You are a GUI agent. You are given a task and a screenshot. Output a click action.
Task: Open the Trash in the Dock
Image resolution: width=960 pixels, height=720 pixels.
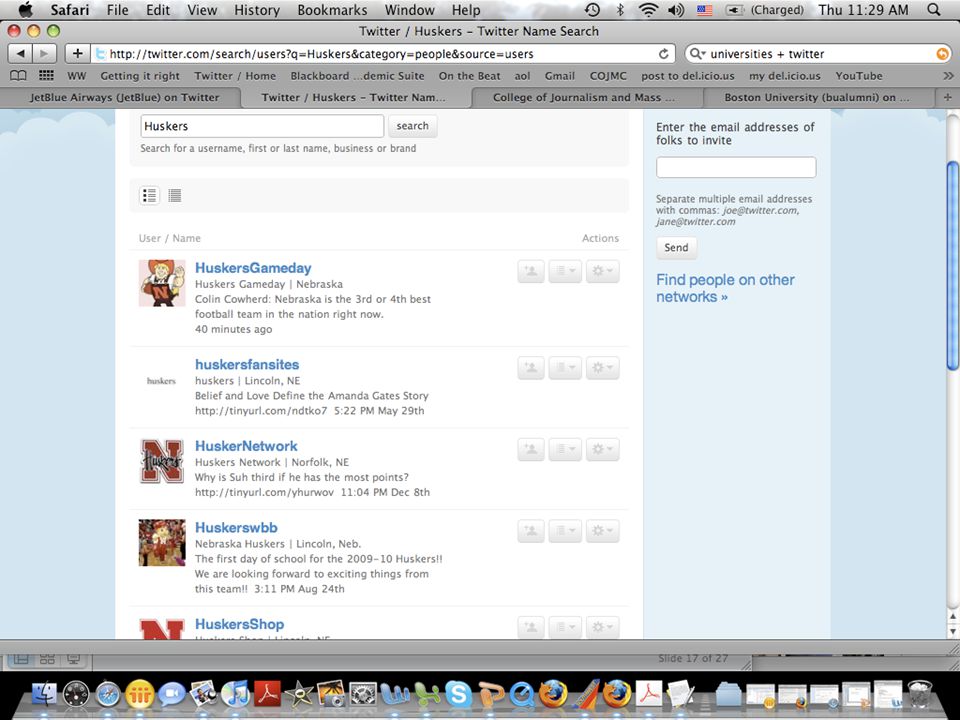click(x=920, y=694)
